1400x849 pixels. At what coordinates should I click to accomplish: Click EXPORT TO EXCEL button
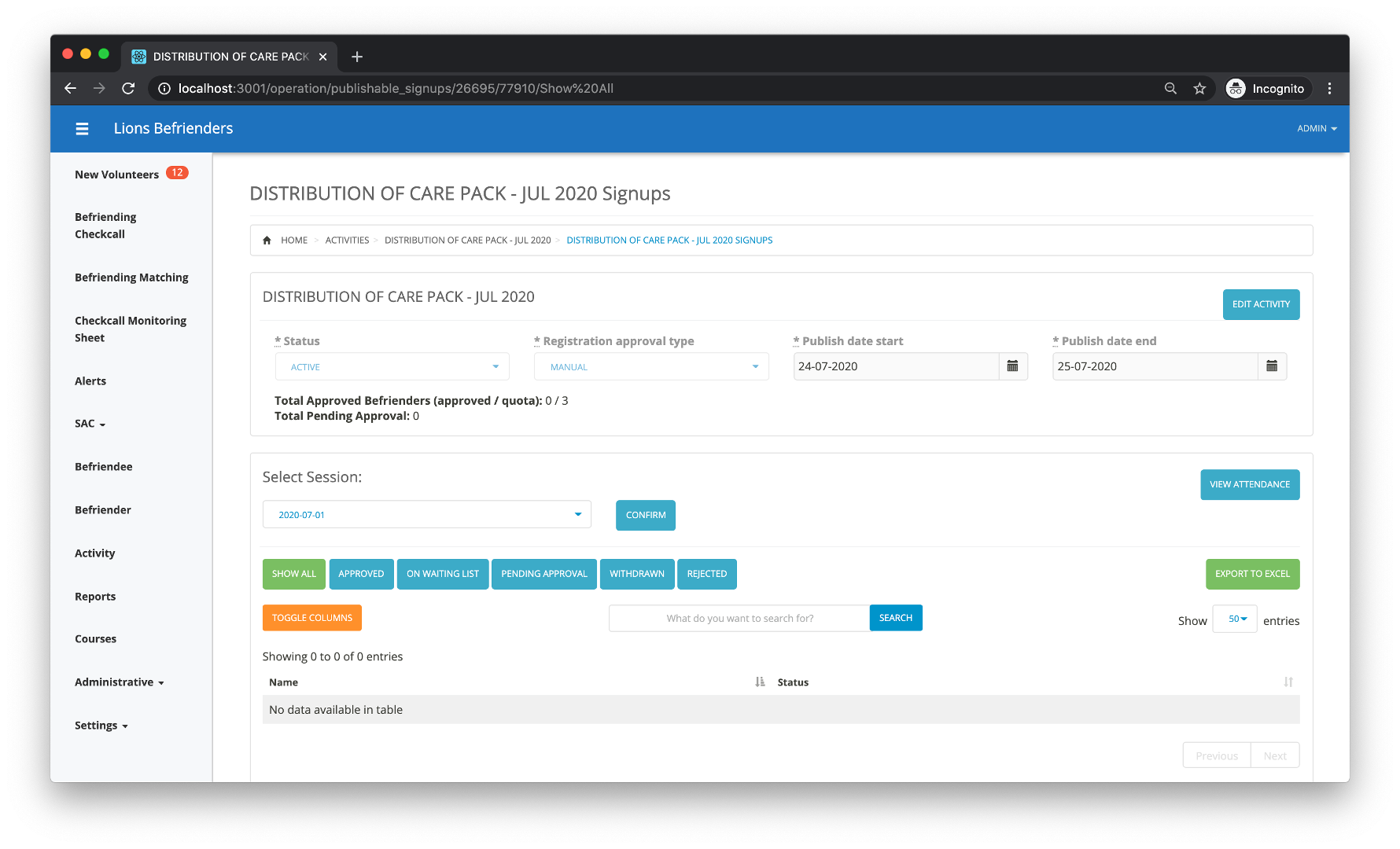point(1252,575)
